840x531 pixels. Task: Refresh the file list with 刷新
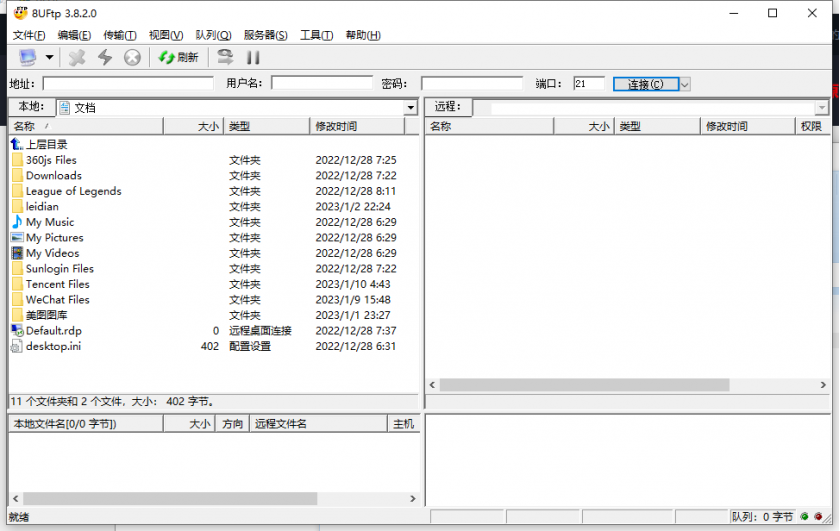coord(179,57)
